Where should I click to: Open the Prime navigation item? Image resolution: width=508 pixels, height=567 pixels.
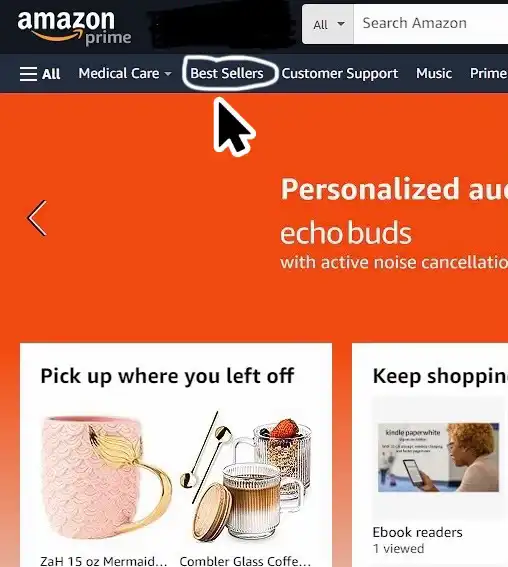pyautogui.click(x=488, y=73)
